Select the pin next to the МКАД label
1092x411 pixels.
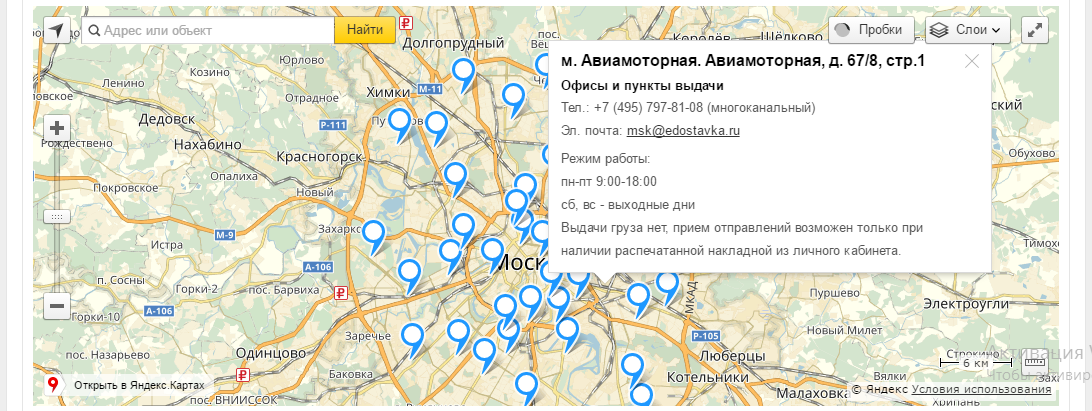click(667, 286)
